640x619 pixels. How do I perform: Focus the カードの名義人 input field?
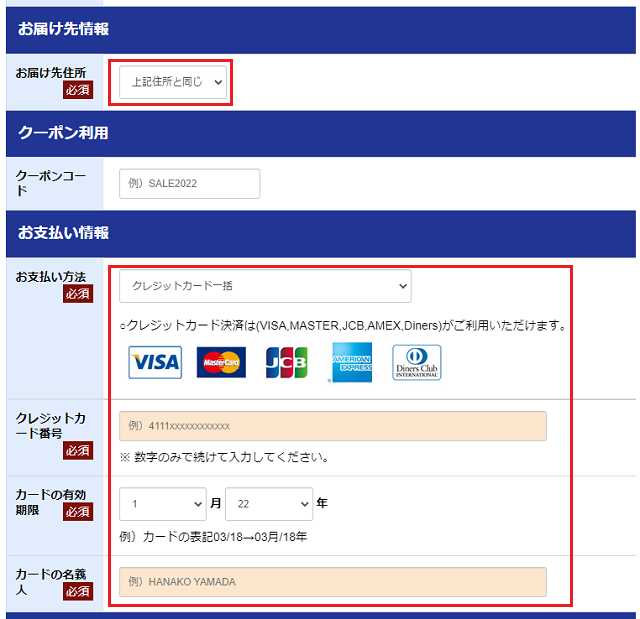[333, 582]
